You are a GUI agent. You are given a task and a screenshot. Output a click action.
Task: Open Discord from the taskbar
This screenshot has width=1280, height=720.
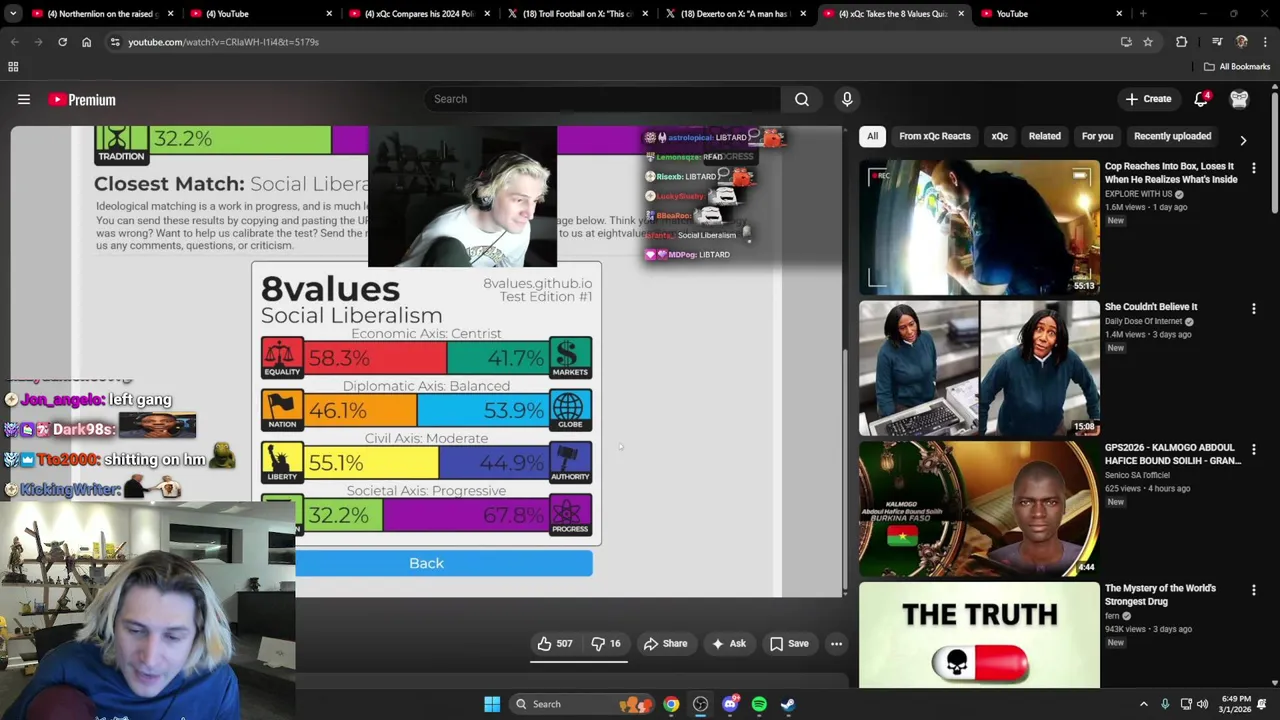pos(730,704)
